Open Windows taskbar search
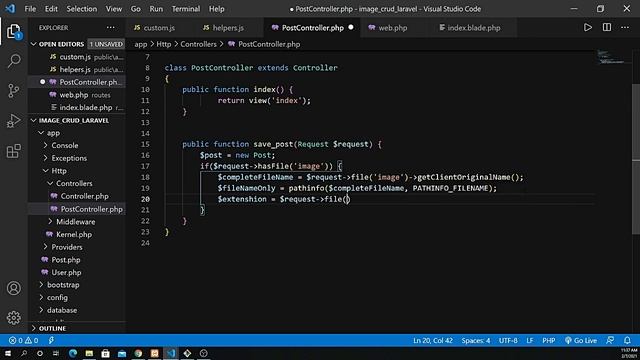Screen dimensions: 640x360 point(24,353)
